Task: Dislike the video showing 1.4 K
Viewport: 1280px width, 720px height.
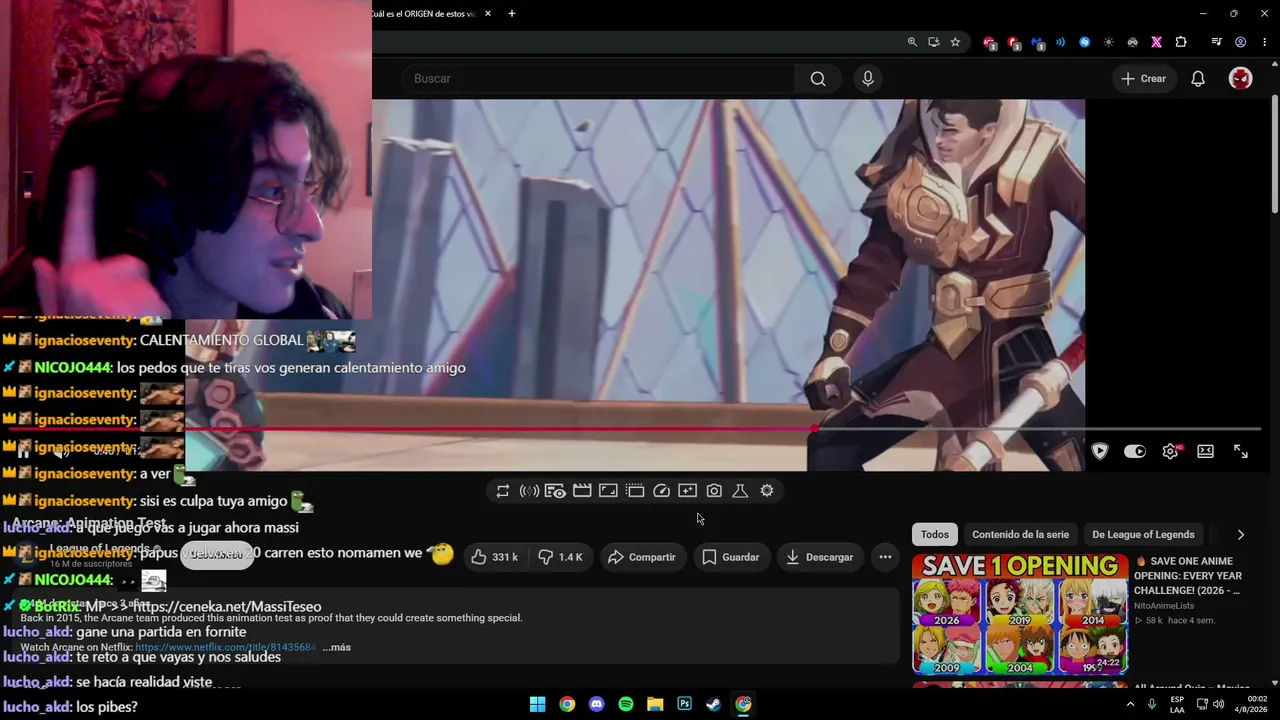Action: tap(561, 557)
